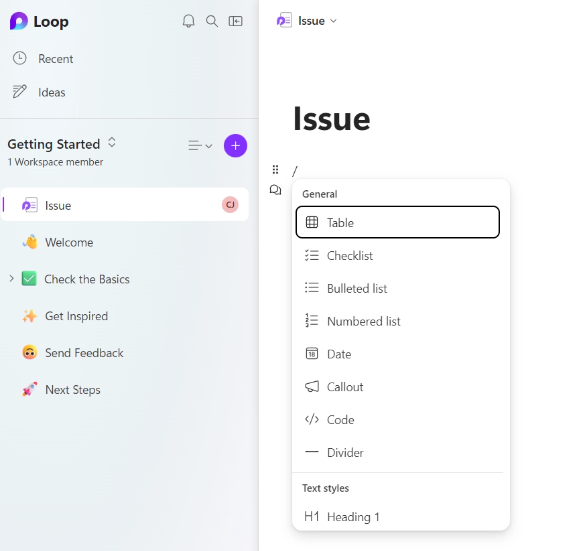Screen dimensions: 563x551
Task: Open the Issue title dropdown chevron
Action: [x=334, y=21]
